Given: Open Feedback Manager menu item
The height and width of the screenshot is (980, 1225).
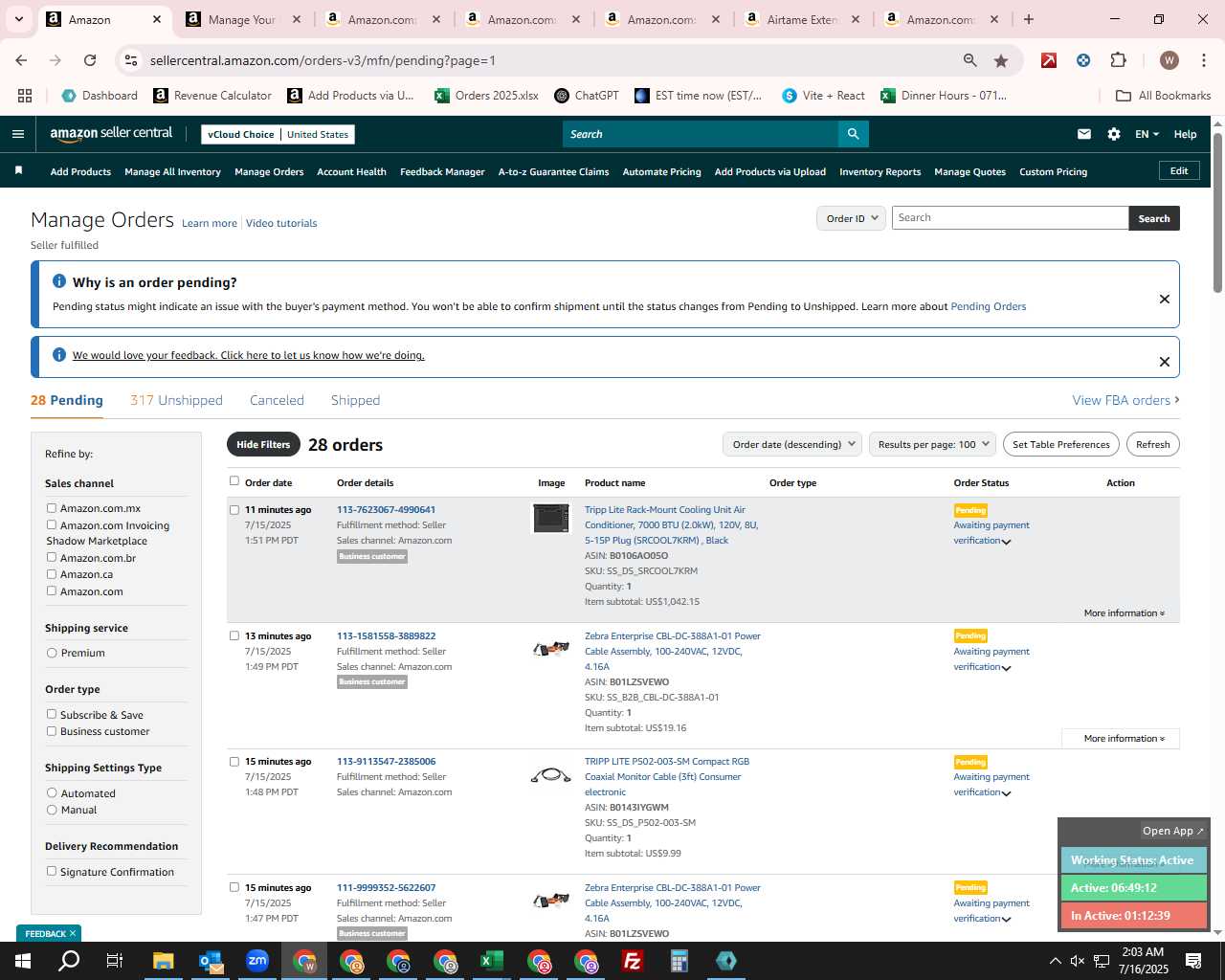Looking at the screenshot, I should 442,172.
